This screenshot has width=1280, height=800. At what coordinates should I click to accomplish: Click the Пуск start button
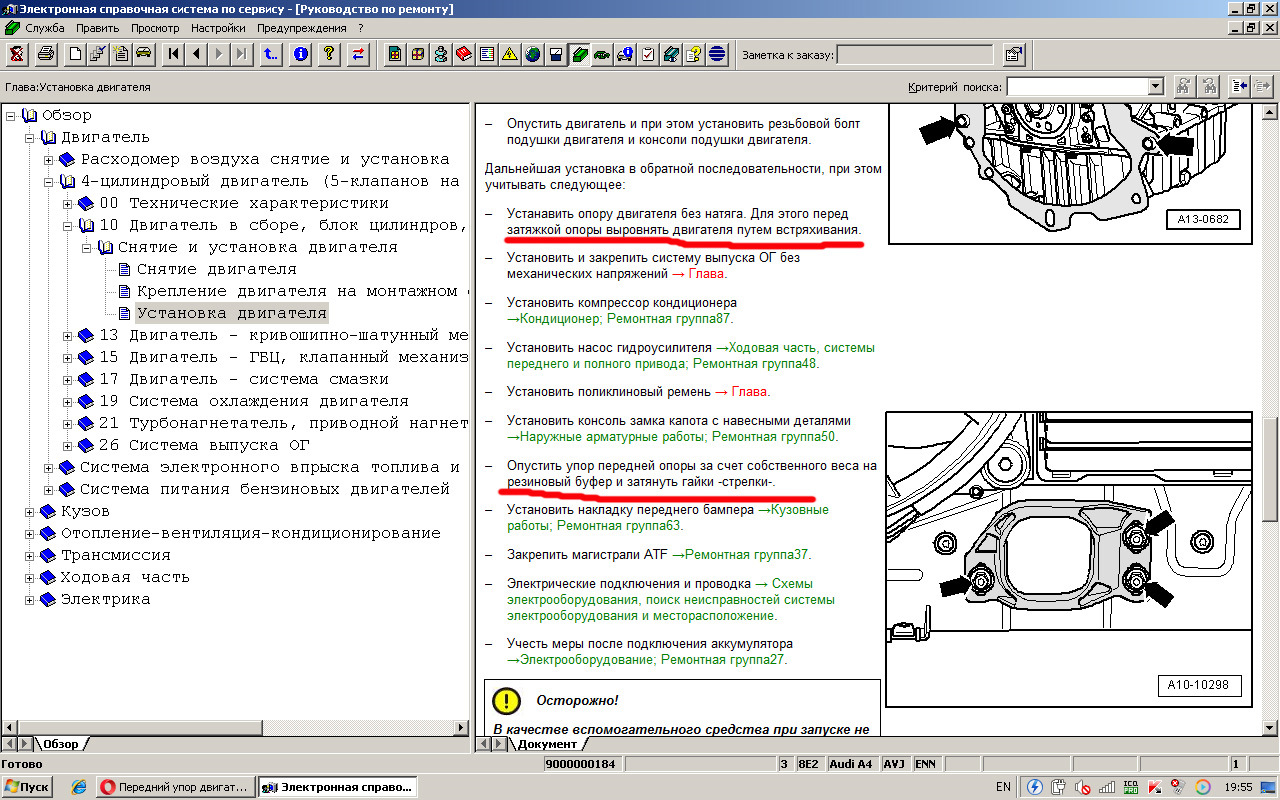pyautogui.click(x=27, y=787)
